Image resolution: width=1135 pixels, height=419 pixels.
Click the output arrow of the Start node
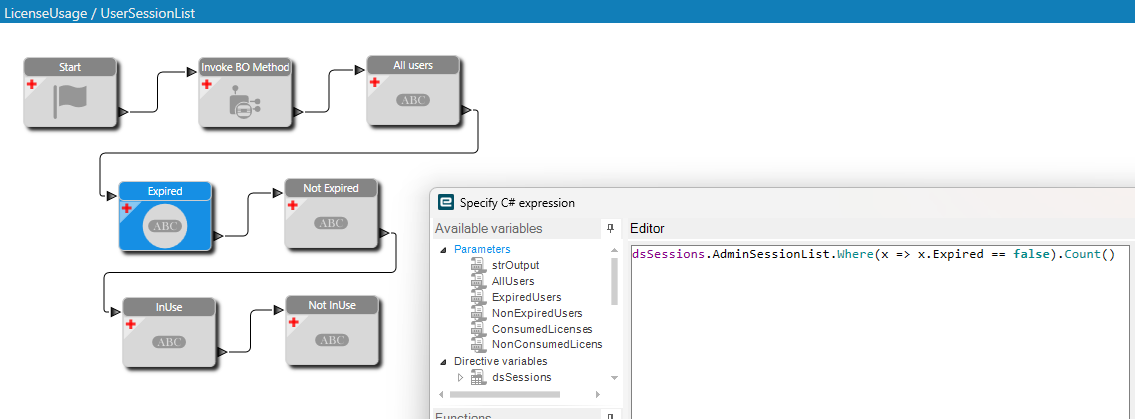(x=123, y=112)
